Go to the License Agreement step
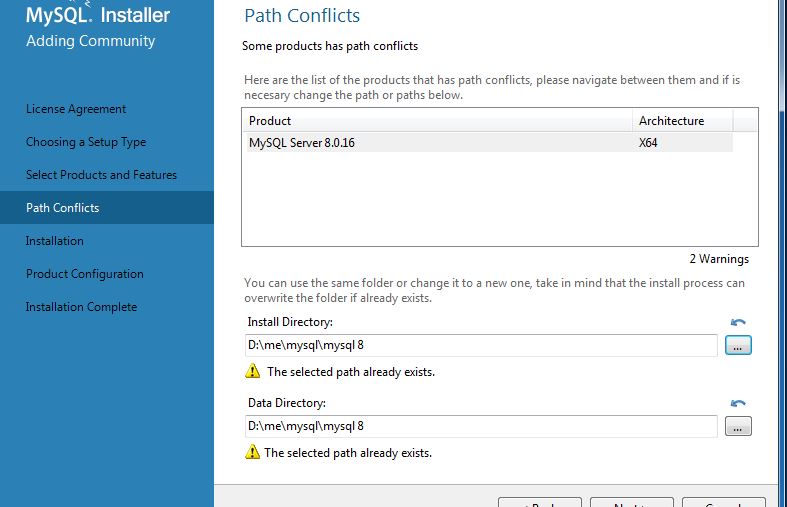The width and height of the screenshot is (787, 507). click(76, 109)
